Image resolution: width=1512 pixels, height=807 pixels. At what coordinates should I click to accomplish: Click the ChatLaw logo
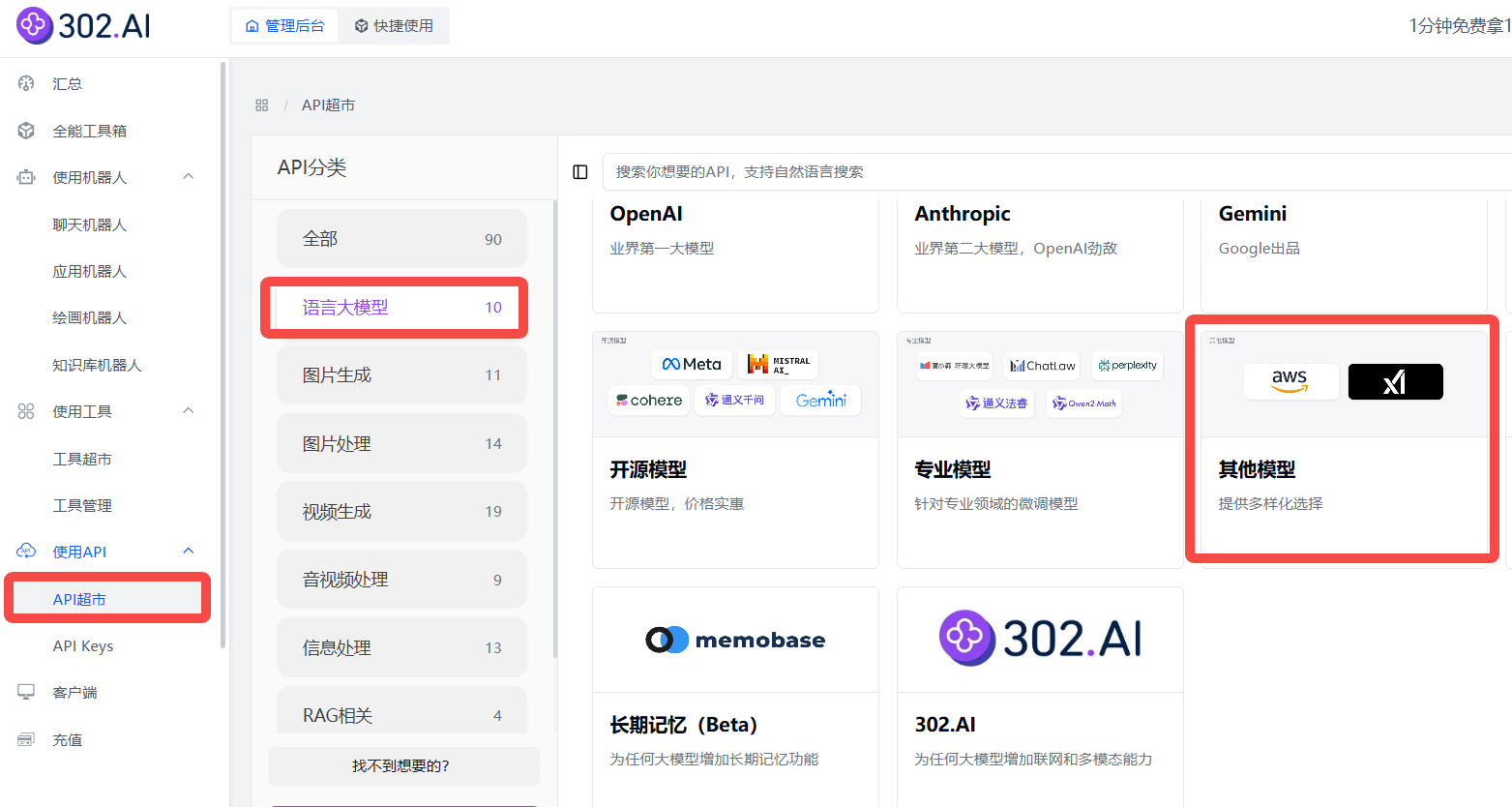click(1042, 366)
